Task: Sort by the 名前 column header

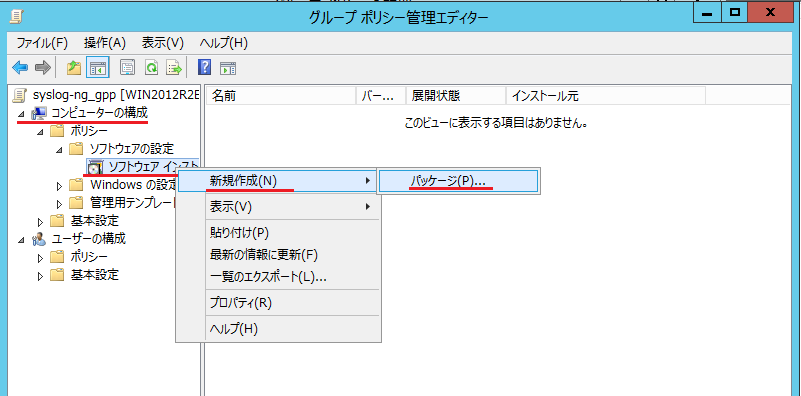Action: [281, 96]
